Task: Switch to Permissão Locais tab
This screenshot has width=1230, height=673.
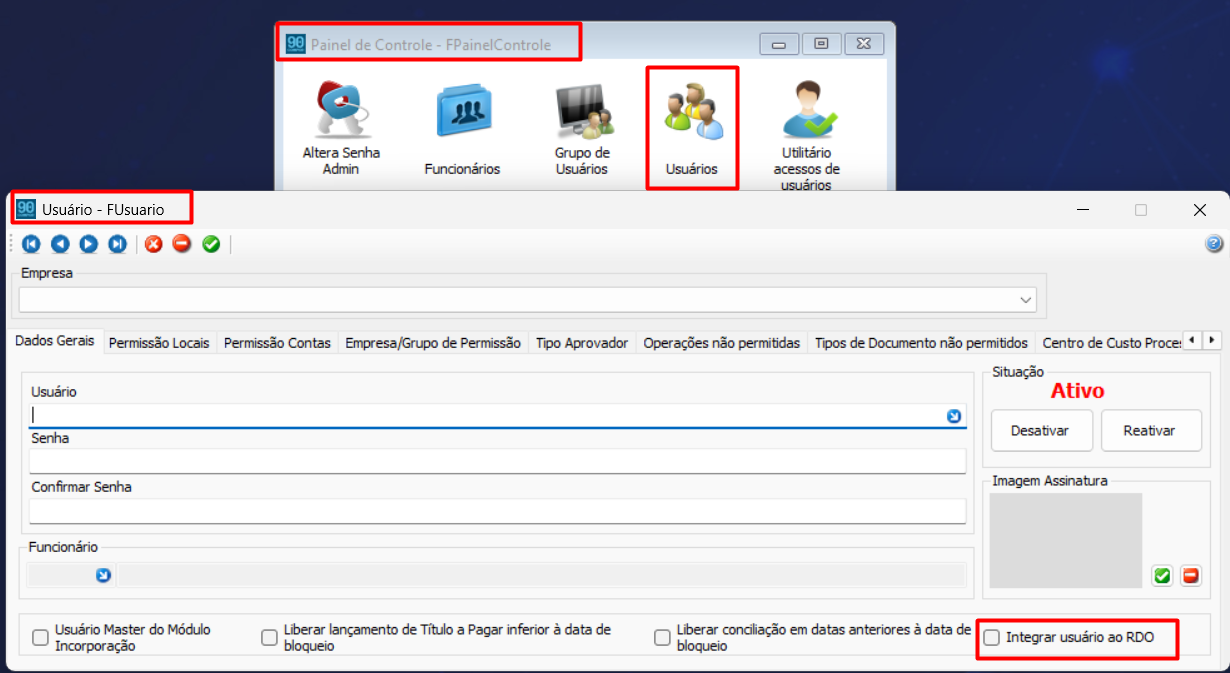Action: tap(159, 343)
